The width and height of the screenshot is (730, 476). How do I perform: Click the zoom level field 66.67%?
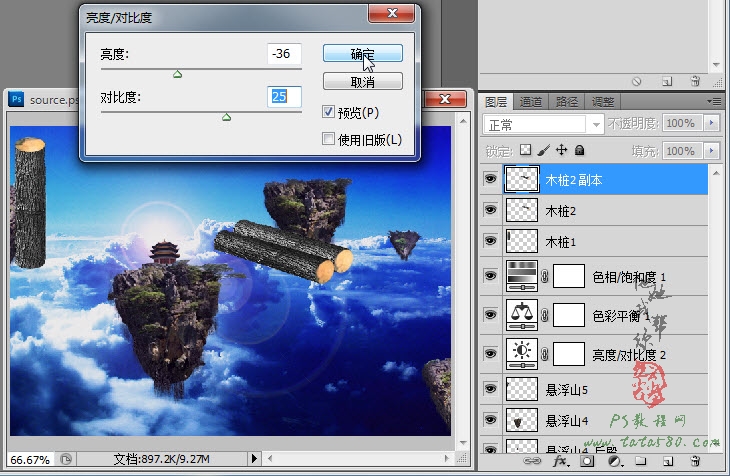30,460
